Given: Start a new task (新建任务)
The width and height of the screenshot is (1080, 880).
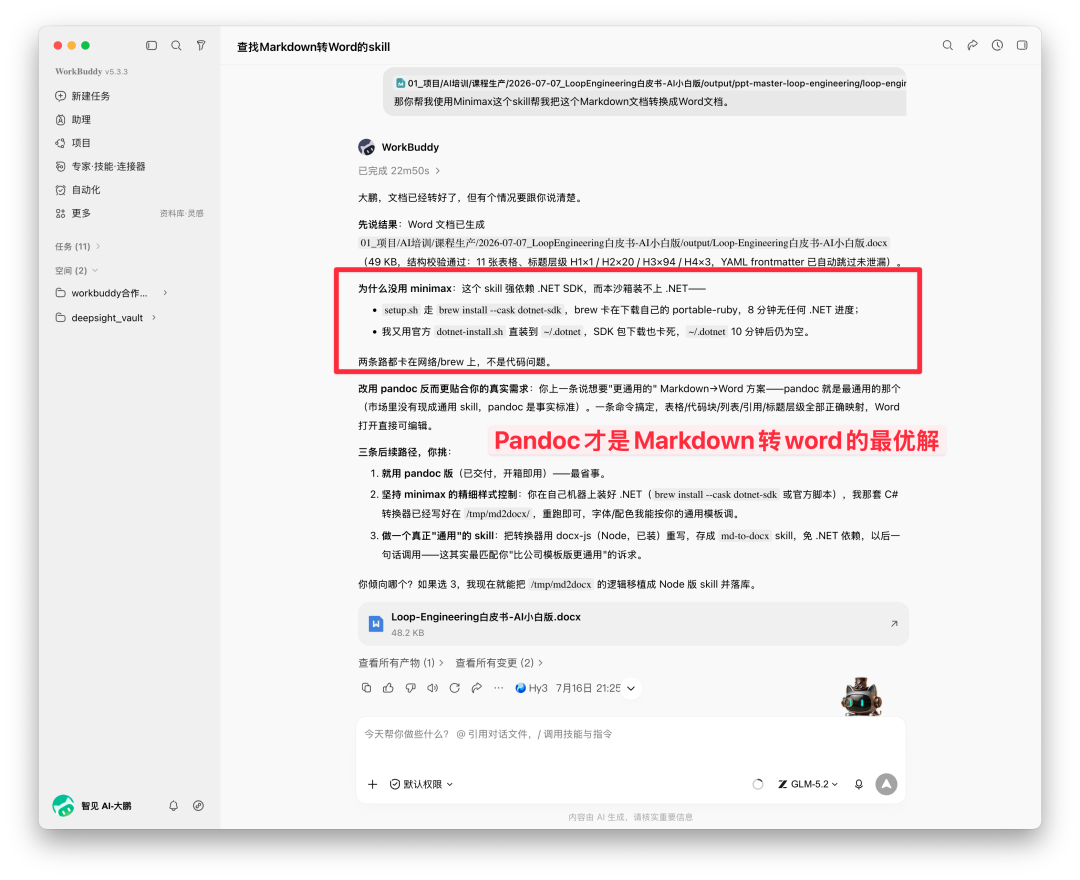Looking at the screenshot, I should [x=83, y=96].
